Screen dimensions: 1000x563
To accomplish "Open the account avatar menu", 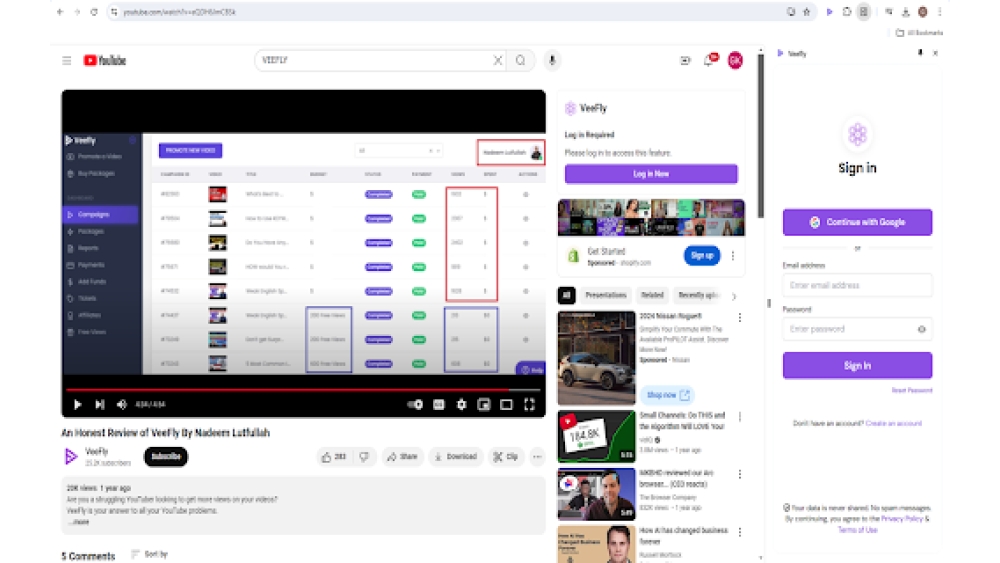I will point(735,61).
